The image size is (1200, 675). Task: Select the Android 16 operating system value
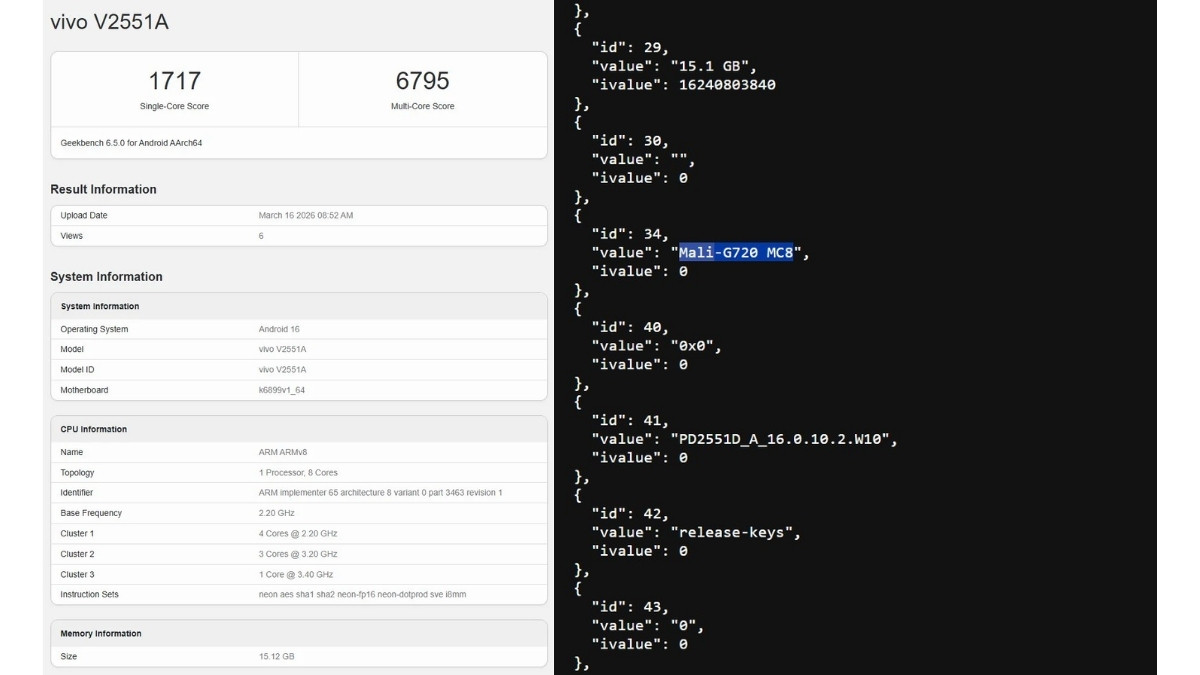(x=279, y=329)
